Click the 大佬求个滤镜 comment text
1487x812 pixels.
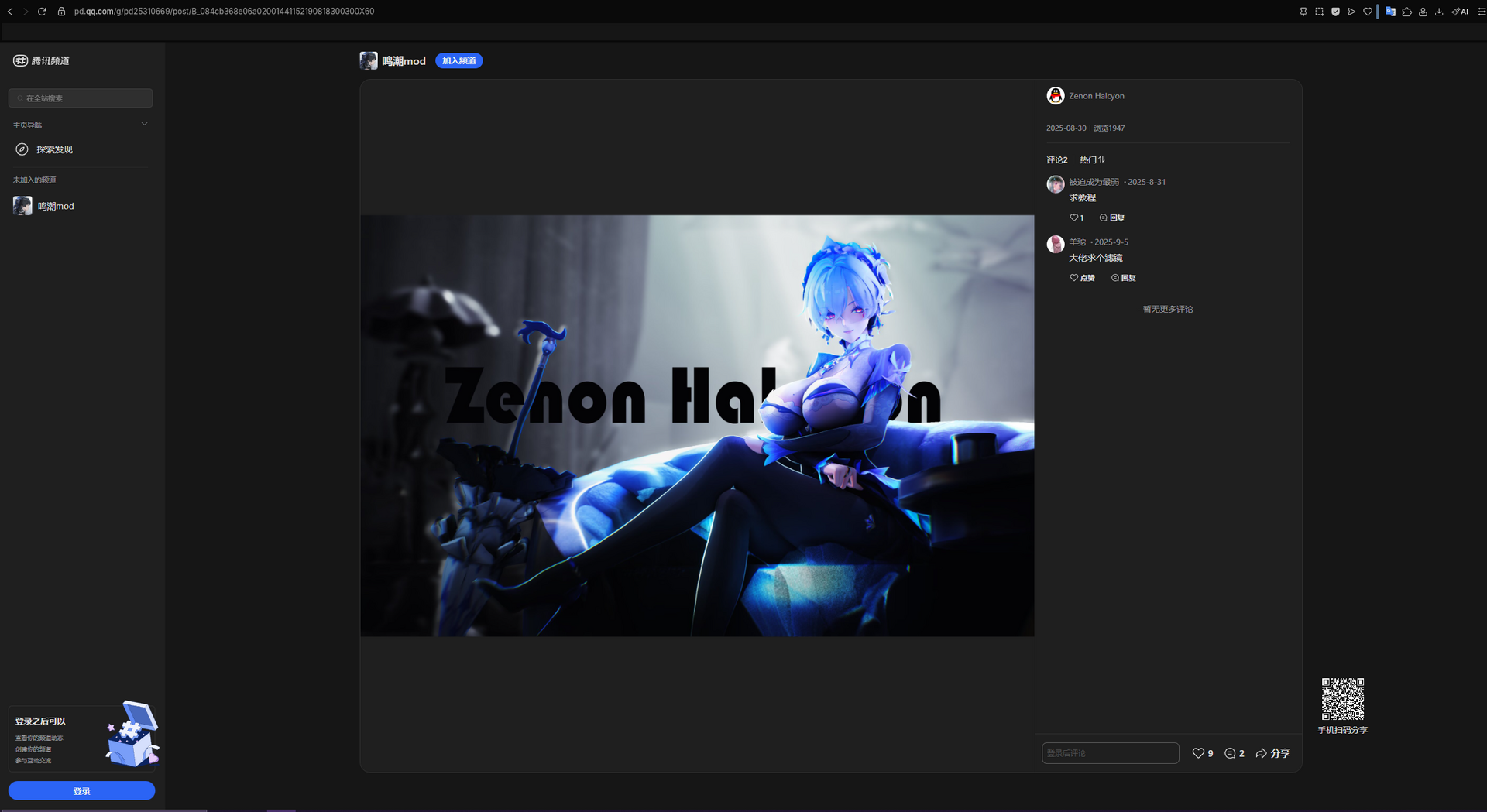pos(1096,258)
